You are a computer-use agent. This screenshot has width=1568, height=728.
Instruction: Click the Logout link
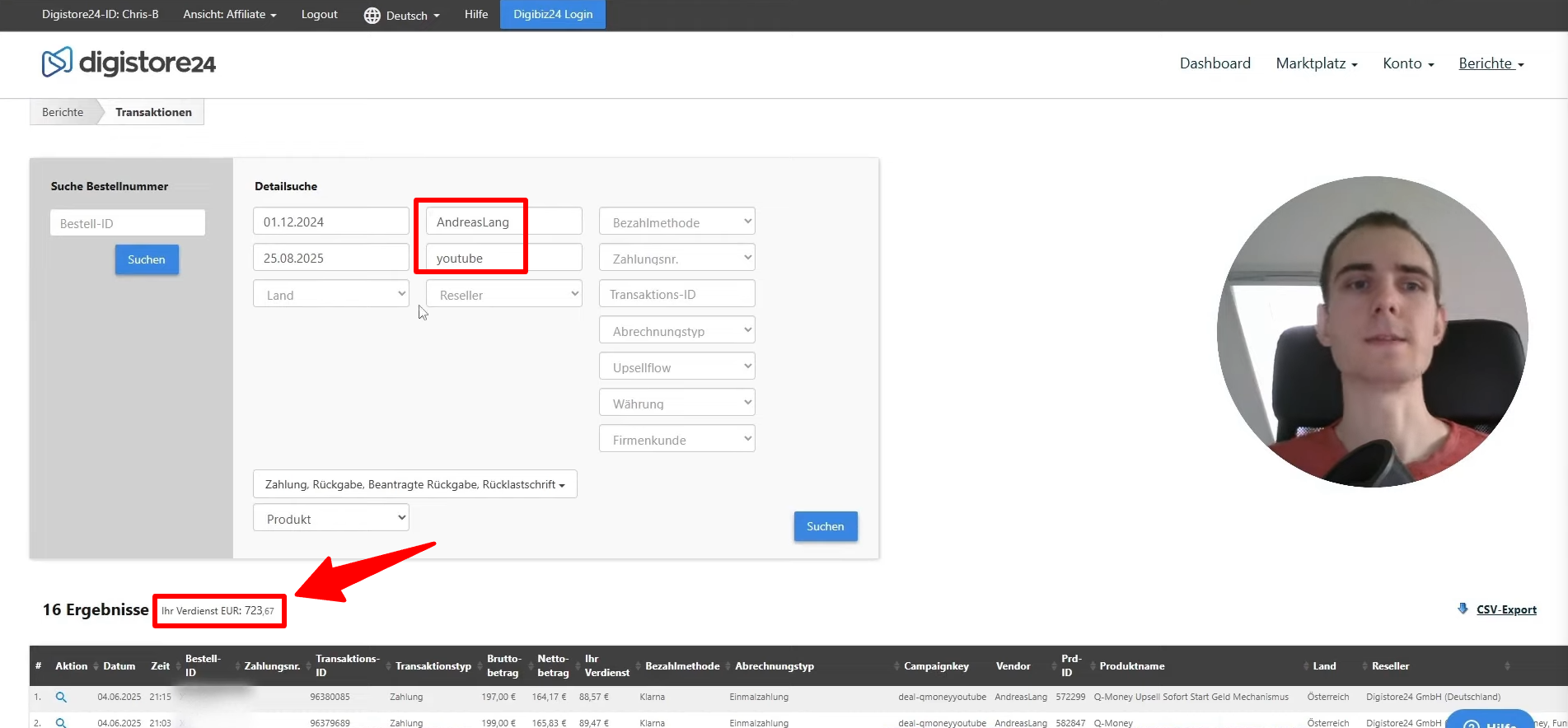pyautogui.click(x=319, y=15)
